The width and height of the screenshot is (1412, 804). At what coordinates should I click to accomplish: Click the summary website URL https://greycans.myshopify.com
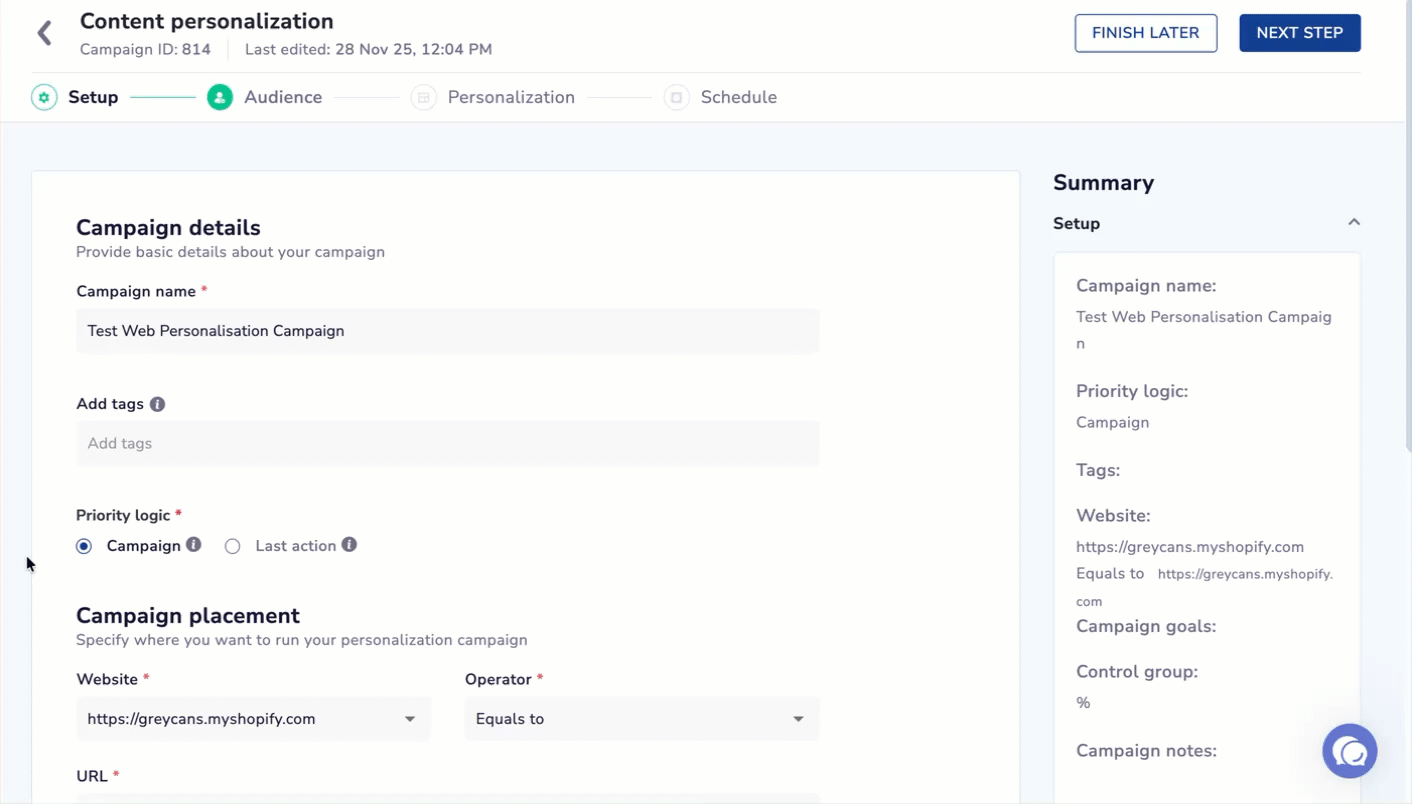click(1190, 547)
